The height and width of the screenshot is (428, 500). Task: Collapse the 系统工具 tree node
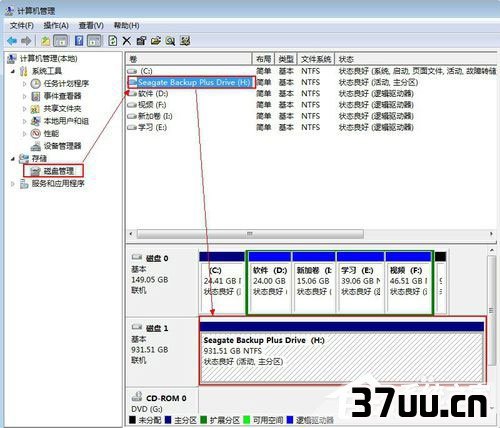click(x=13, y=71)
